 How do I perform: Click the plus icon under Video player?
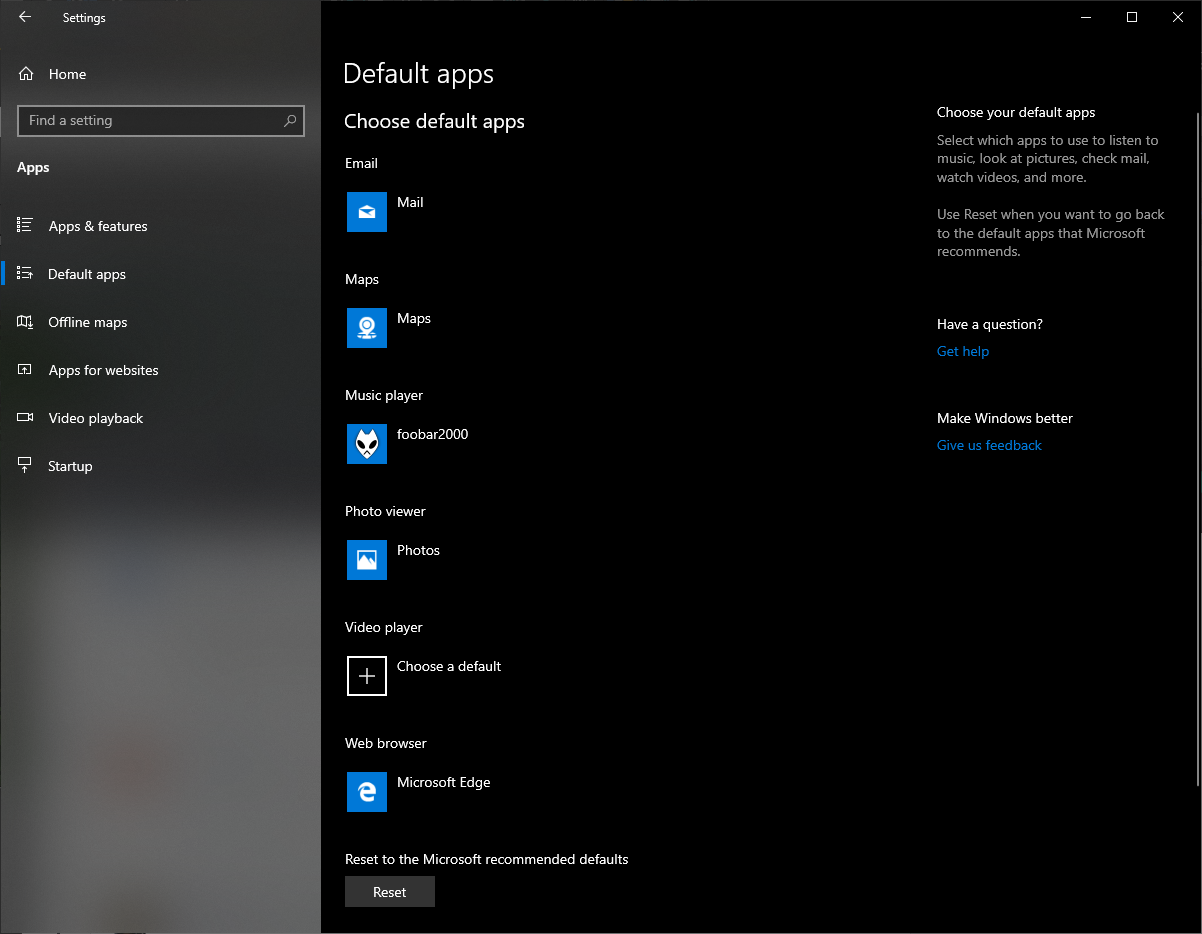pyautogui.click(x=367, y=676)
